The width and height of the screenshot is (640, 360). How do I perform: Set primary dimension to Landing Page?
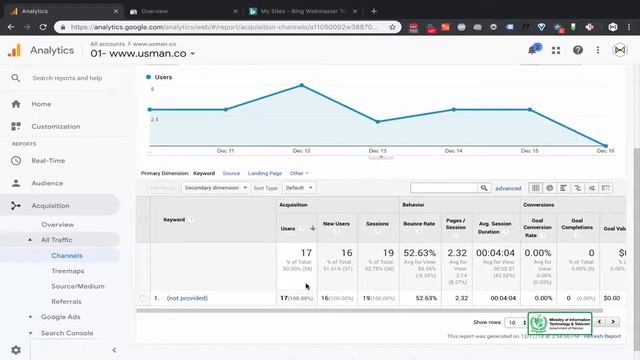[265, 173]
